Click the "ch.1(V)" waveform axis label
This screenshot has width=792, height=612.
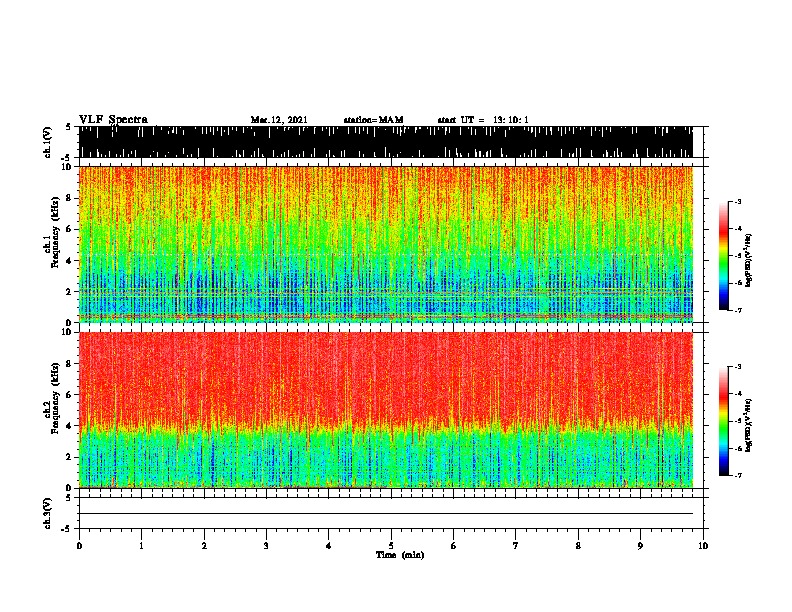(48, 142)
